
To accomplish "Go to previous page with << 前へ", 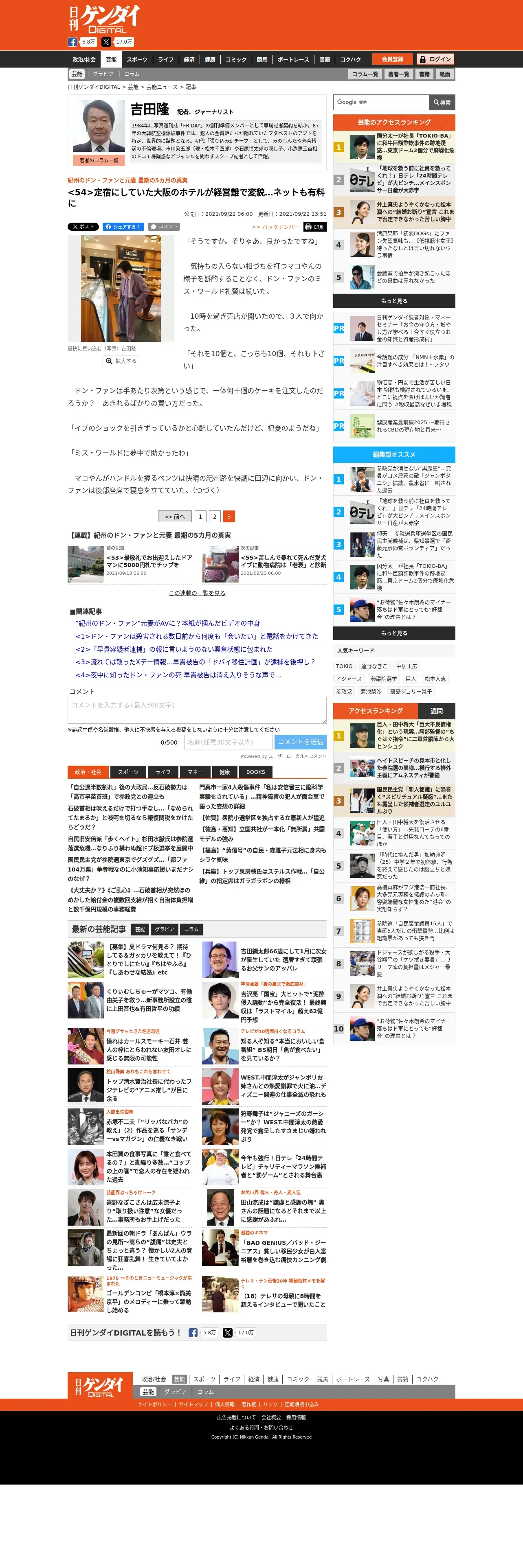I will pyautogui.click(x=175, y=516).
